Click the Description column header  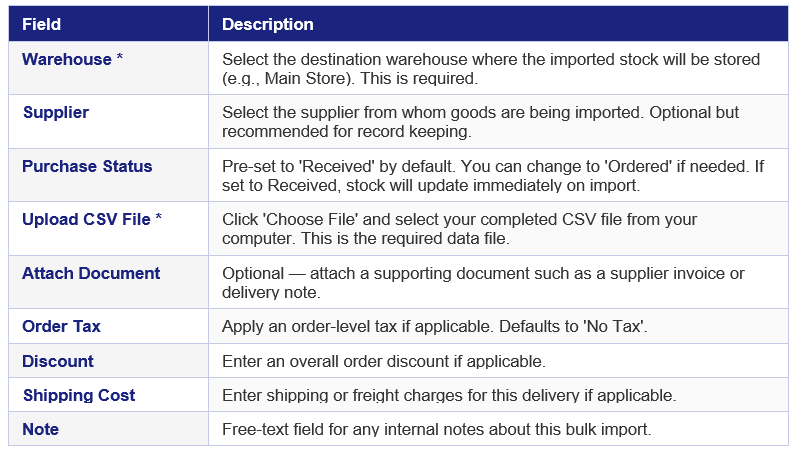point(267,24)
